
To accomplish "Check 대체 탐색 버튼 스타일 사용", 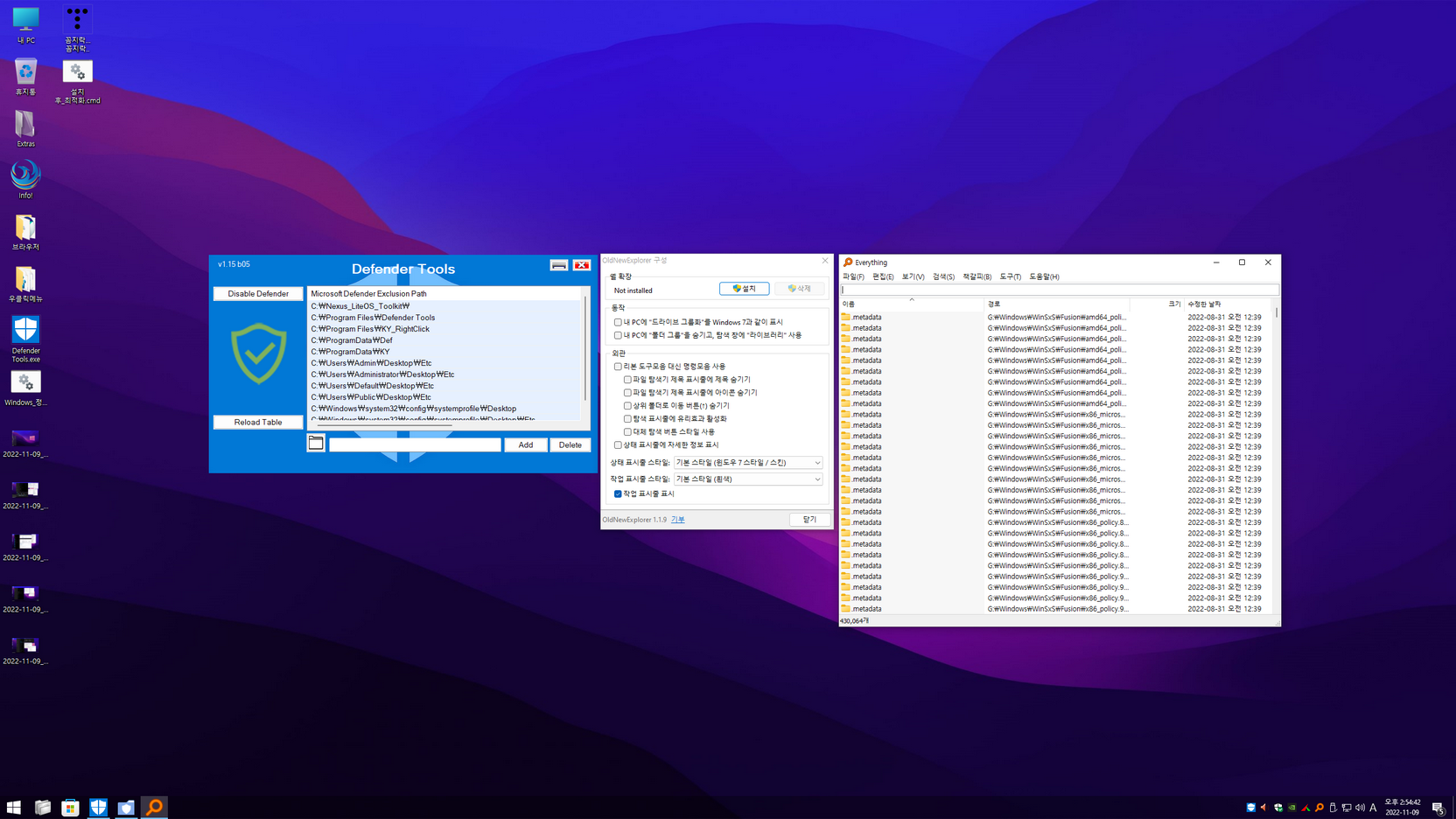I will (x=627, y=432).
